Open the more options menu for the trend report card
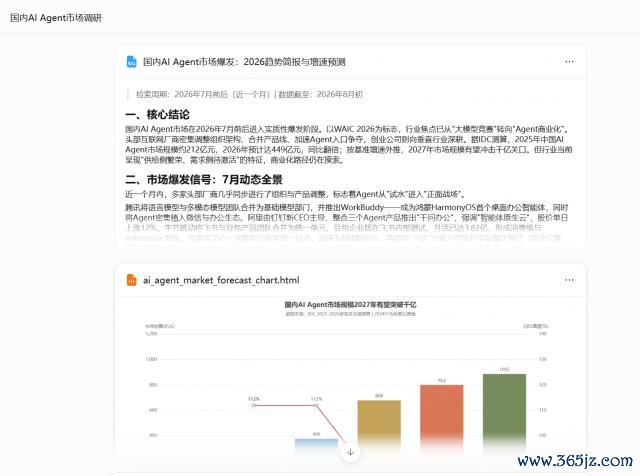The image size is (640, 476). click(x=569, y=62)
